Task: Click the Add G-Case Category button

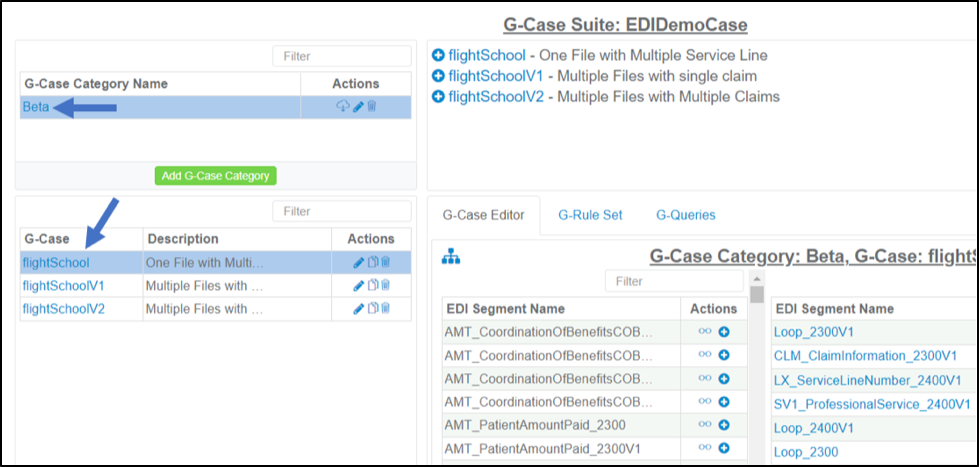Action: (x=215, y=176)
